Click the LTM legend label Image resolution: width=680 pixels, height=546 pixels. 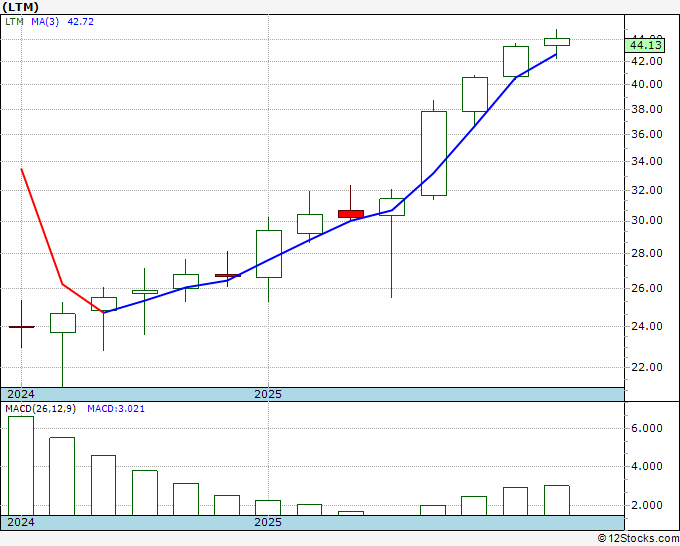coord(14,22)
